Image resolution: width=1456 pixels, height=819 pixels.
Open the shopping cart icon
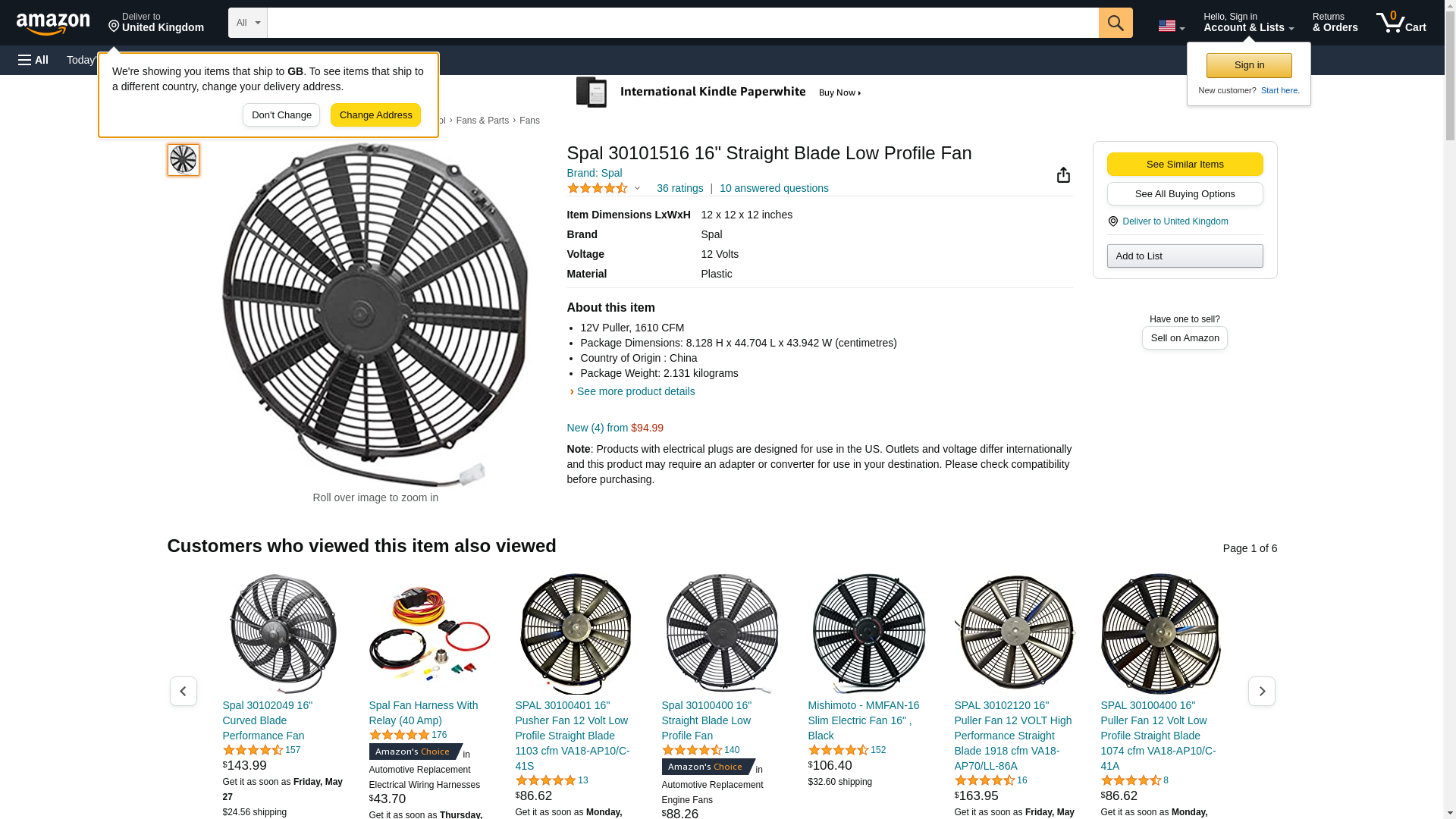[1401, 23]
